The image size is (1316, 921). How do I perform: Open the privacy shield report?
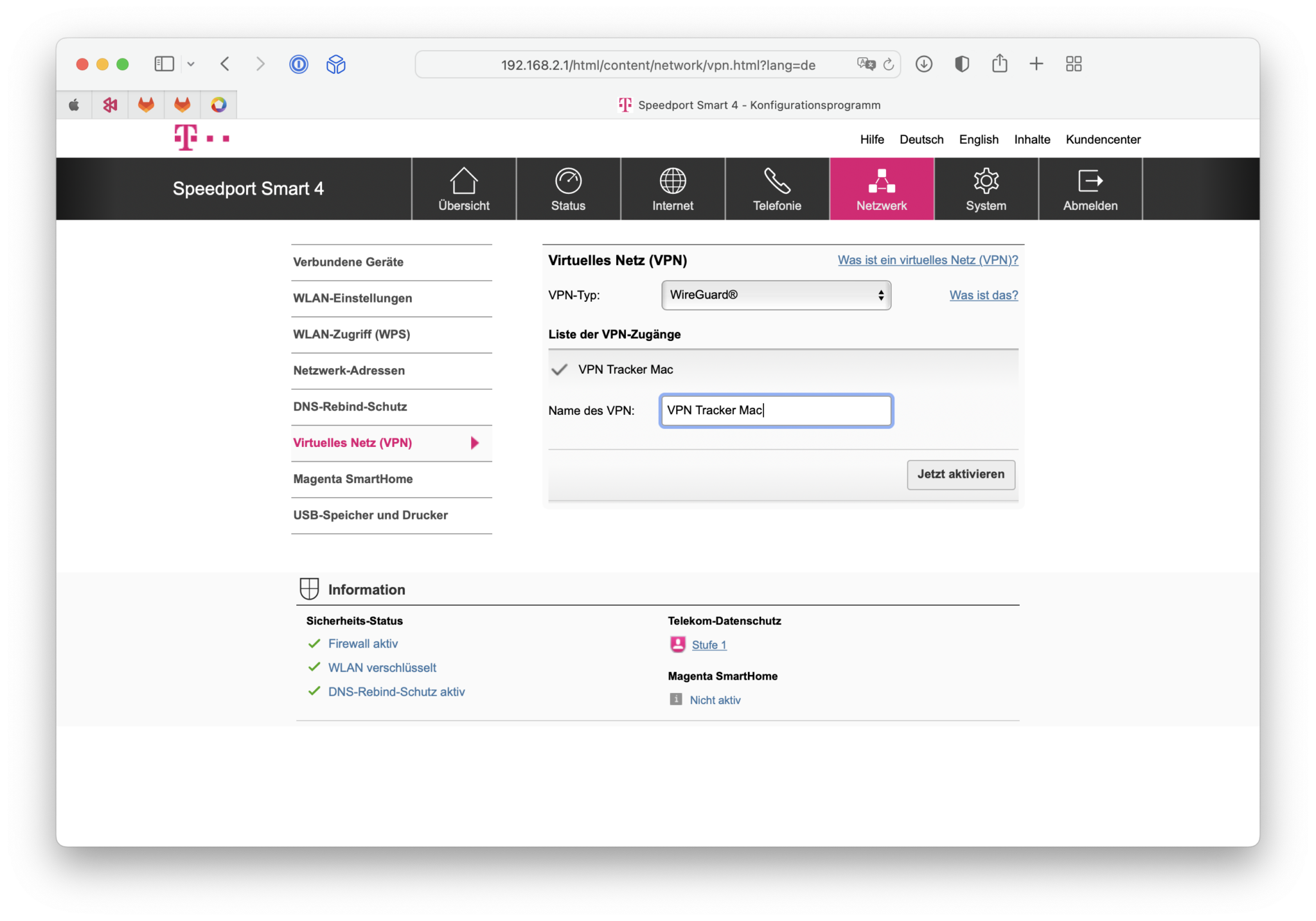(x=962, y=64)
